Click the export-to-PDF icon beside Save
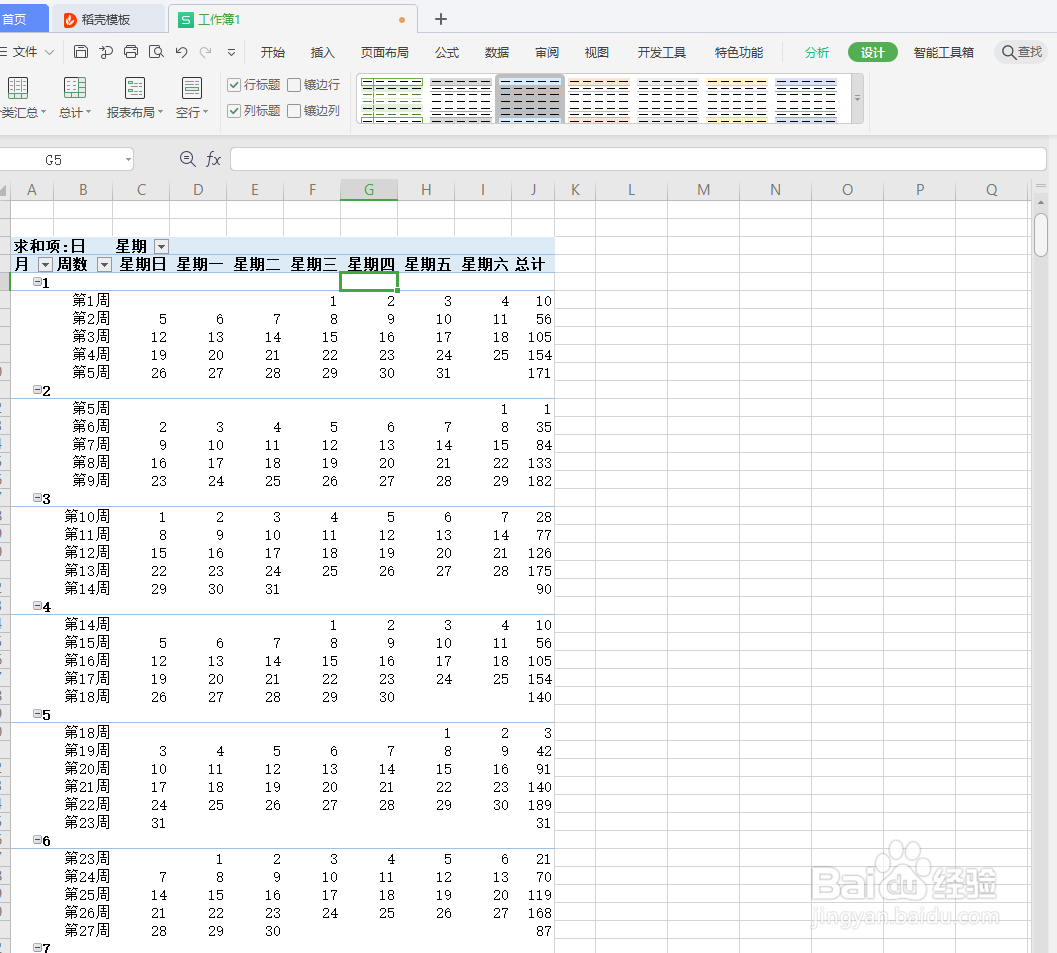The height and width of the screenshot is (953, 1057). pos(106,52)
